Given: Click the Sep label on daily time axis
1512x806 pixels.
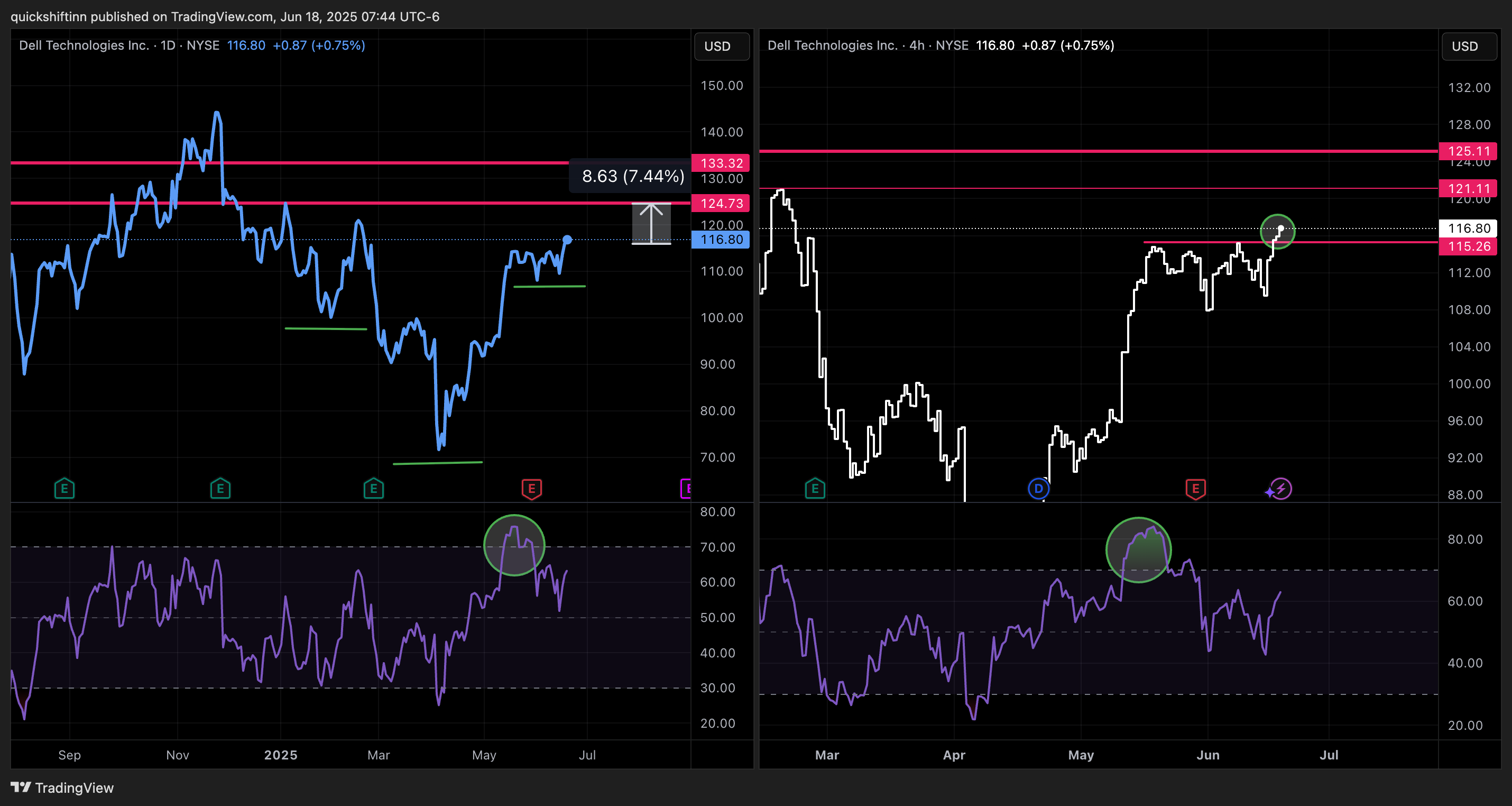Looking at the screenshot, I should [x=69, y=755].
